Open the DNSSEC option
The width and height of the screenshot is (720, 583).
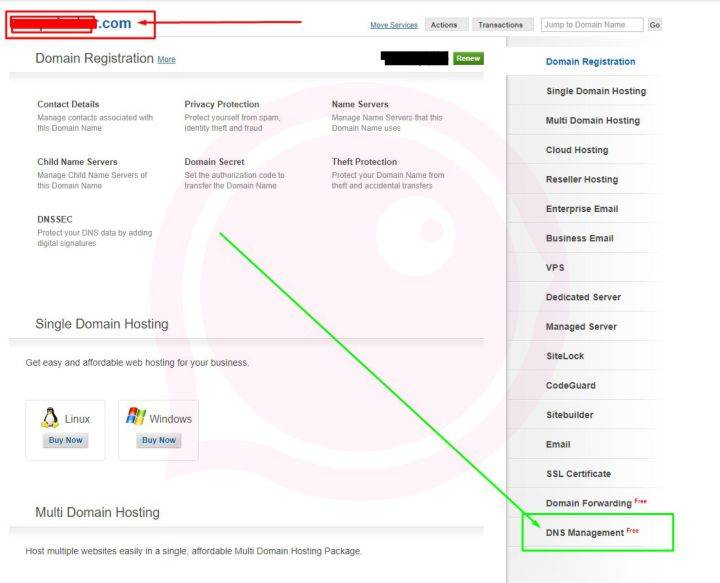pyautogui.click(x=55, y=219)
